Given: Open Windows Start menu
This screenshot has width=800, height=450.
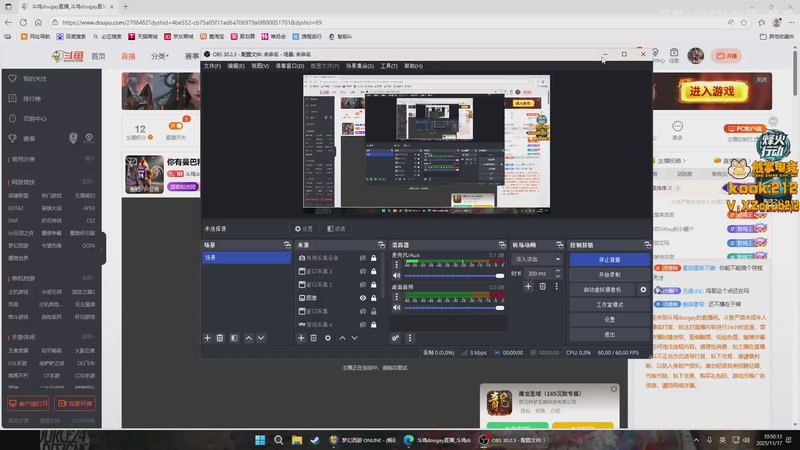Looking at the screenshot, I should pos(260,440).
